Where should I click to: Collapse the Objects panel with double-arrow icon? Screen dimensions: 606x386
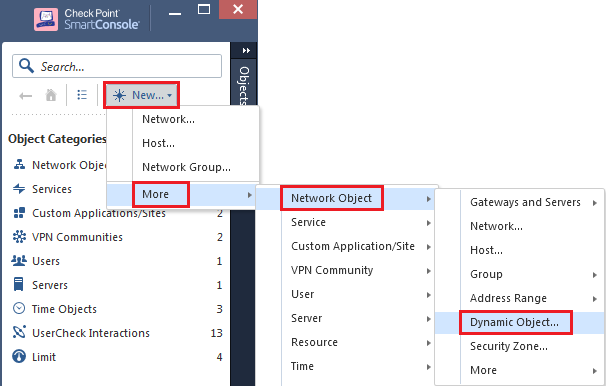(246, 51)
